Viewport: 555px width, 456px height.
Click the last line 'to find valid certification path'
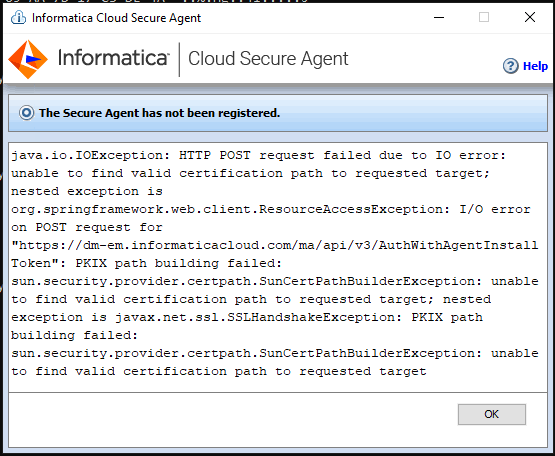tap(219, 371)
